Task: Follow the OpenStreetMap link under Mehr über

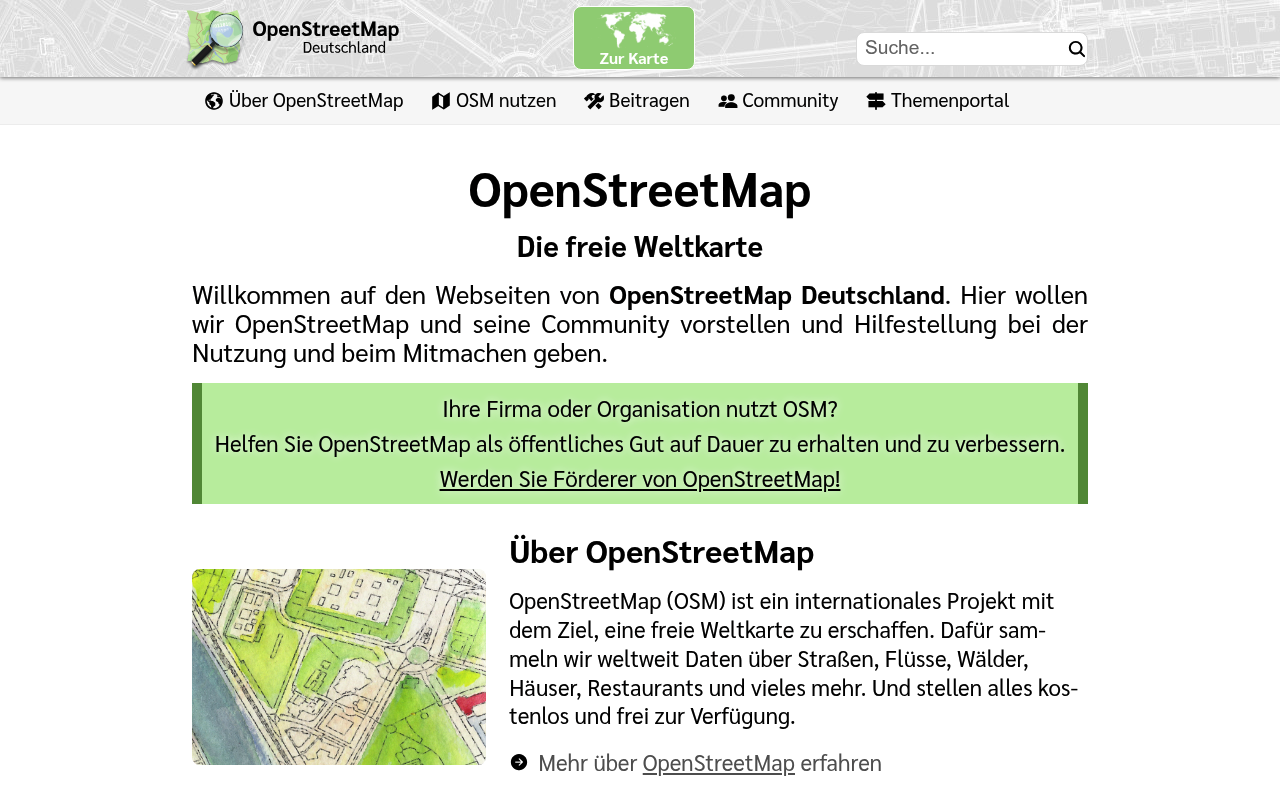Action: point(719,763)
